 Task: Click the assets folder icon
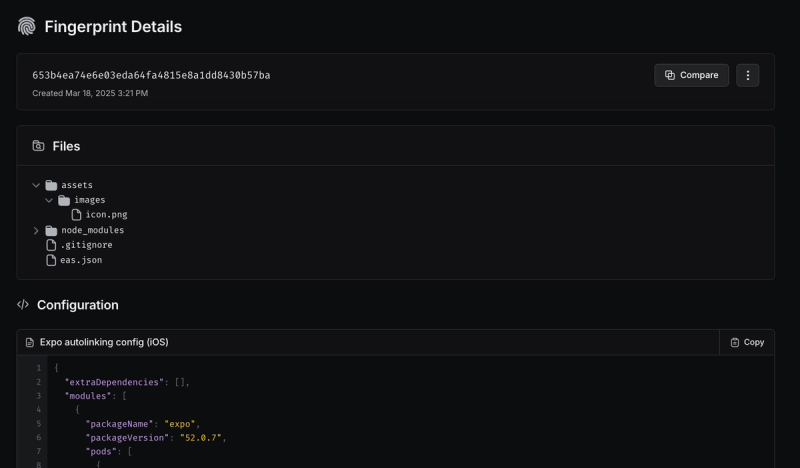(x=51, y=185)
